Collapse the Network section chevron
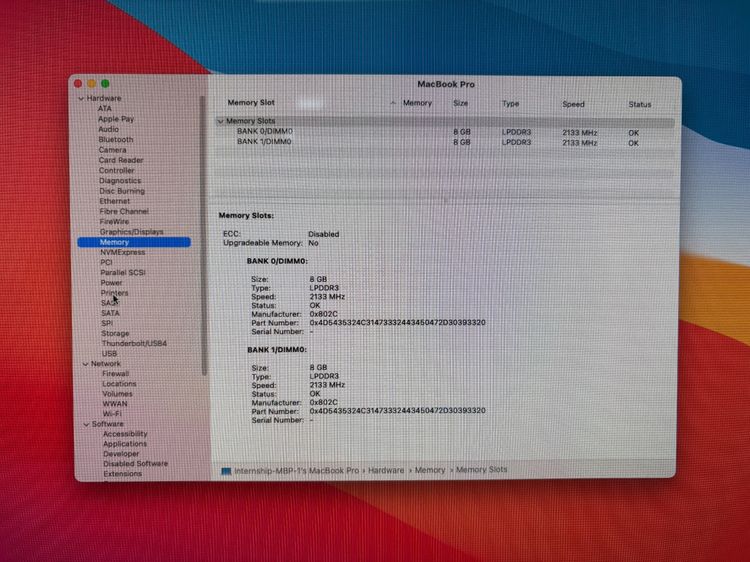Image resolution: width=750 pixels, height=562 pixels. pos(86,364)
